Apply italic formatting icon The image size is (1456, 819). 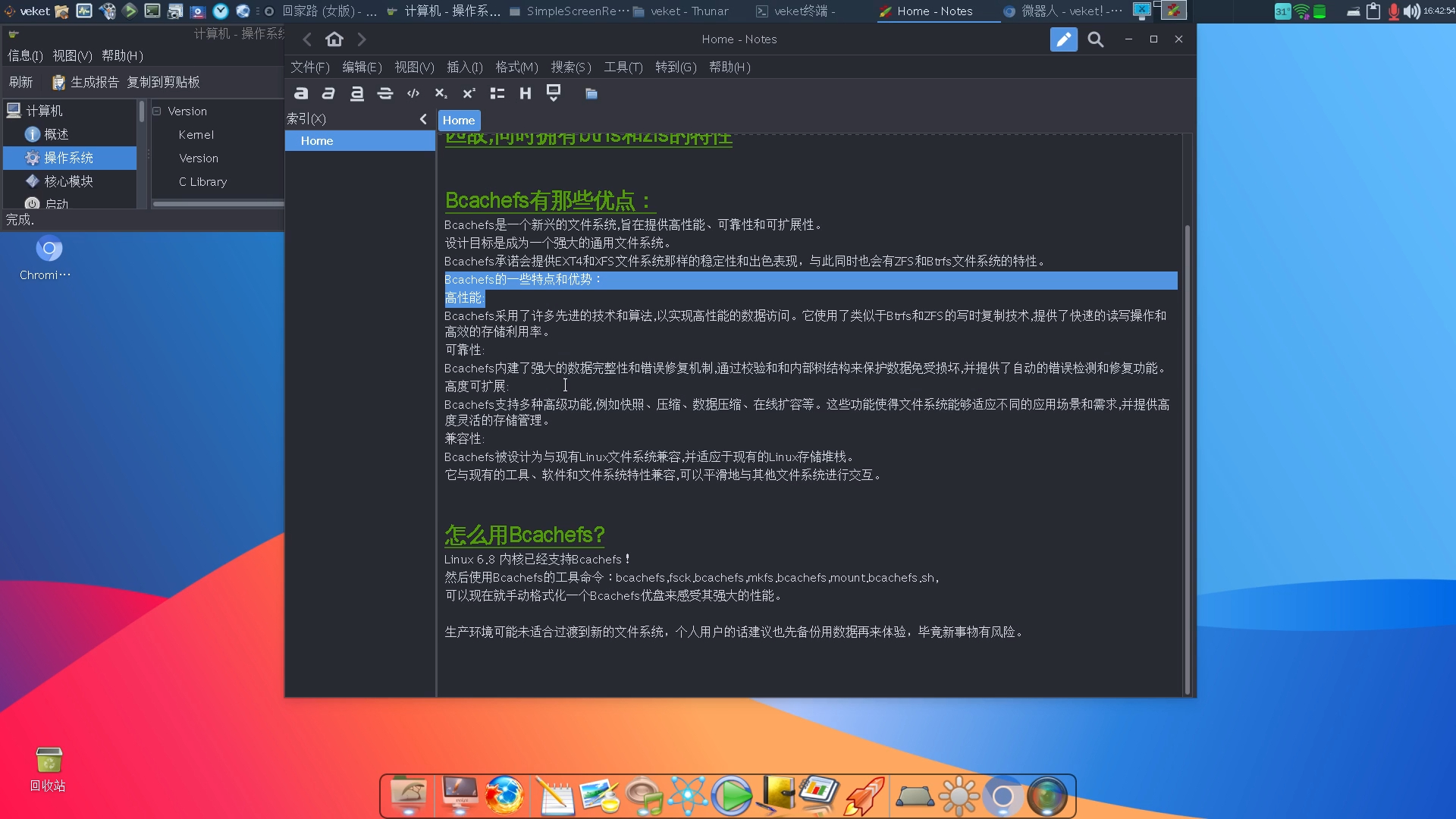tap(328, 93)
